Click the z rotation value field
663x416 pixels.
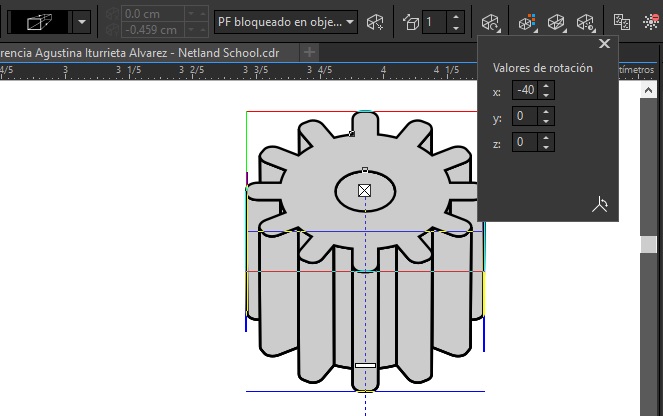[x=525, y=142]
